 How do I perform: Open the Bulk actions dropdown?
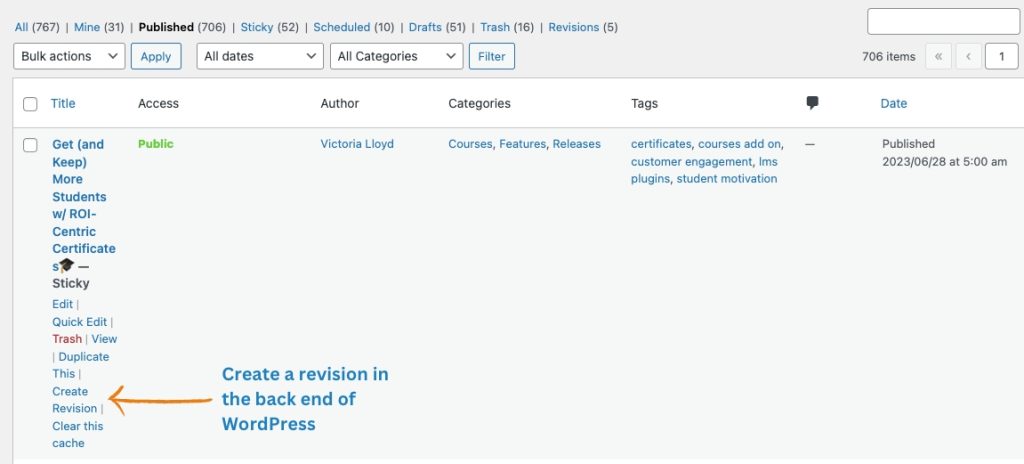click(69, 57)
